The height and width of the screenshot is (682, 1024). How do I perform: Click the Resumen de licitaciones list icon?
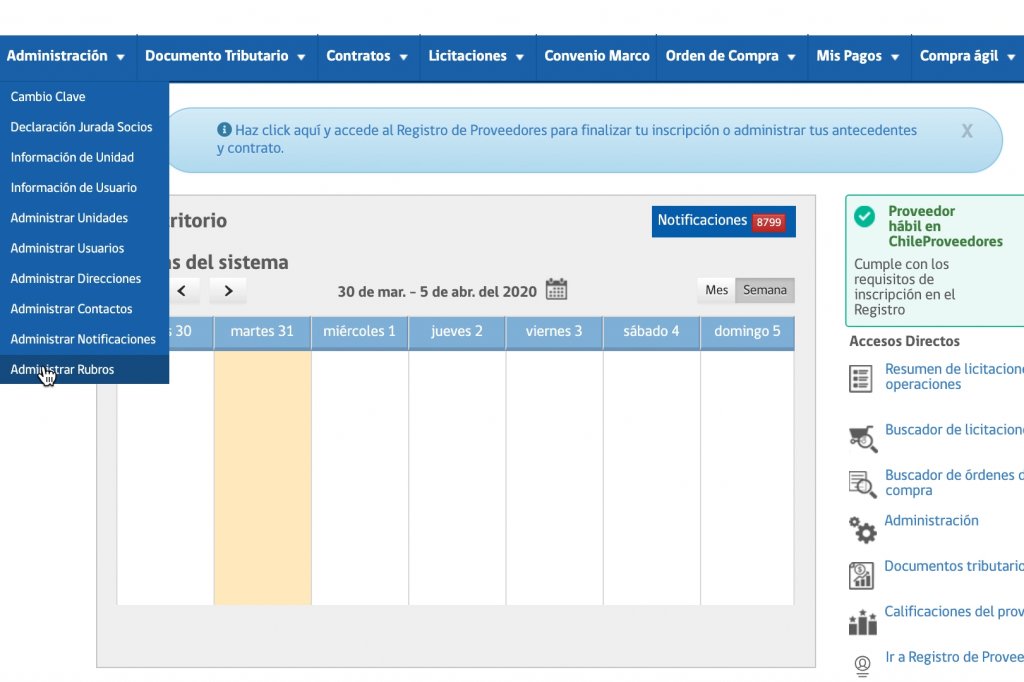tap(860, 378)
